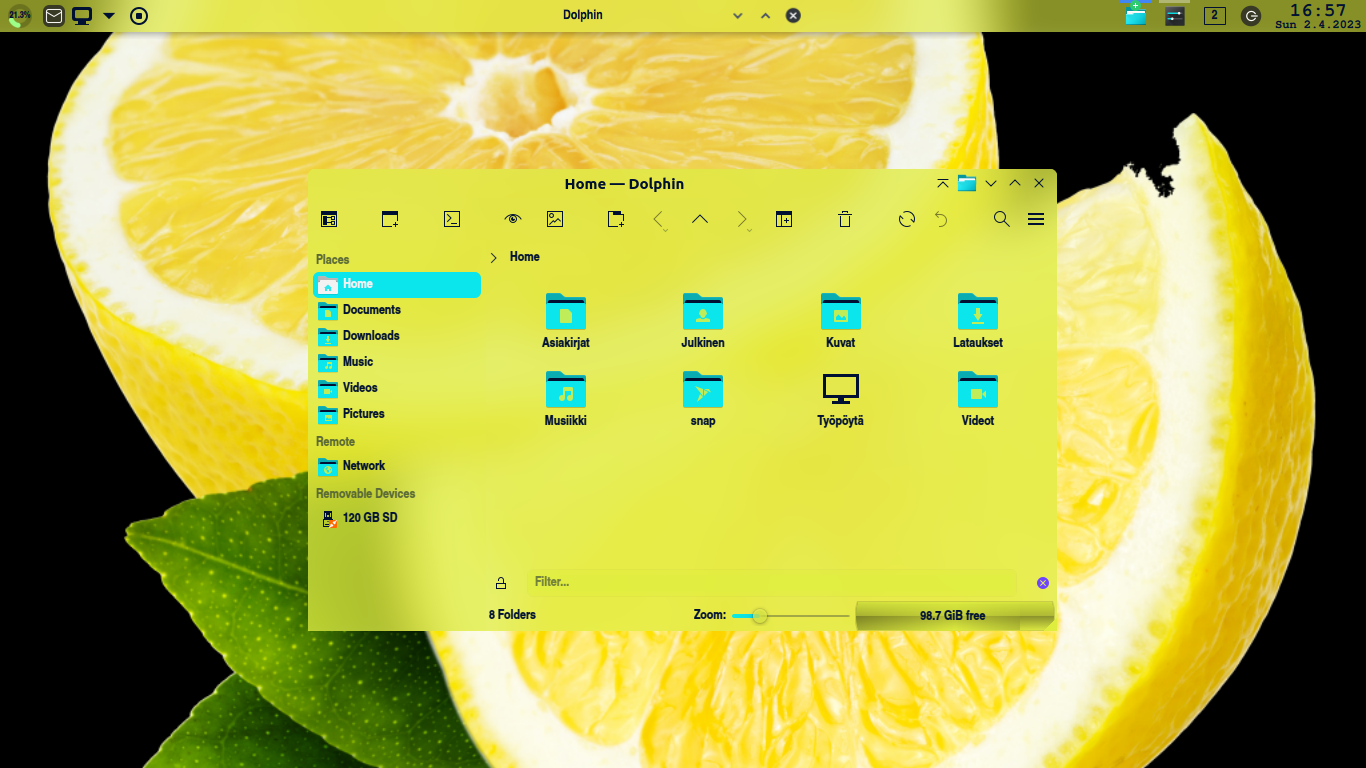Click the circled square icon in top panel

[140, 16]
